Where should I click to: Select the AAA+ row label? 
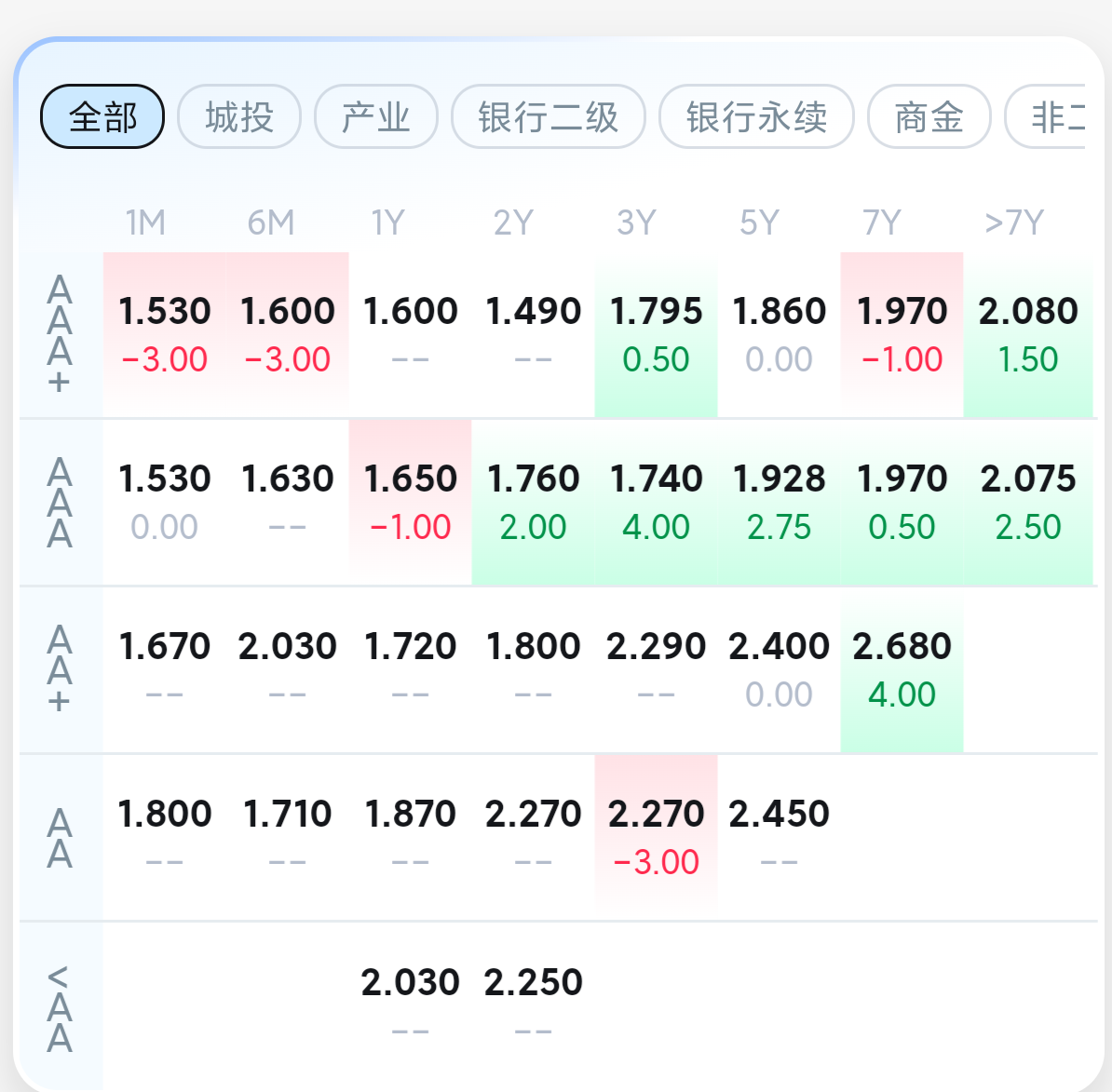(60, 335)
